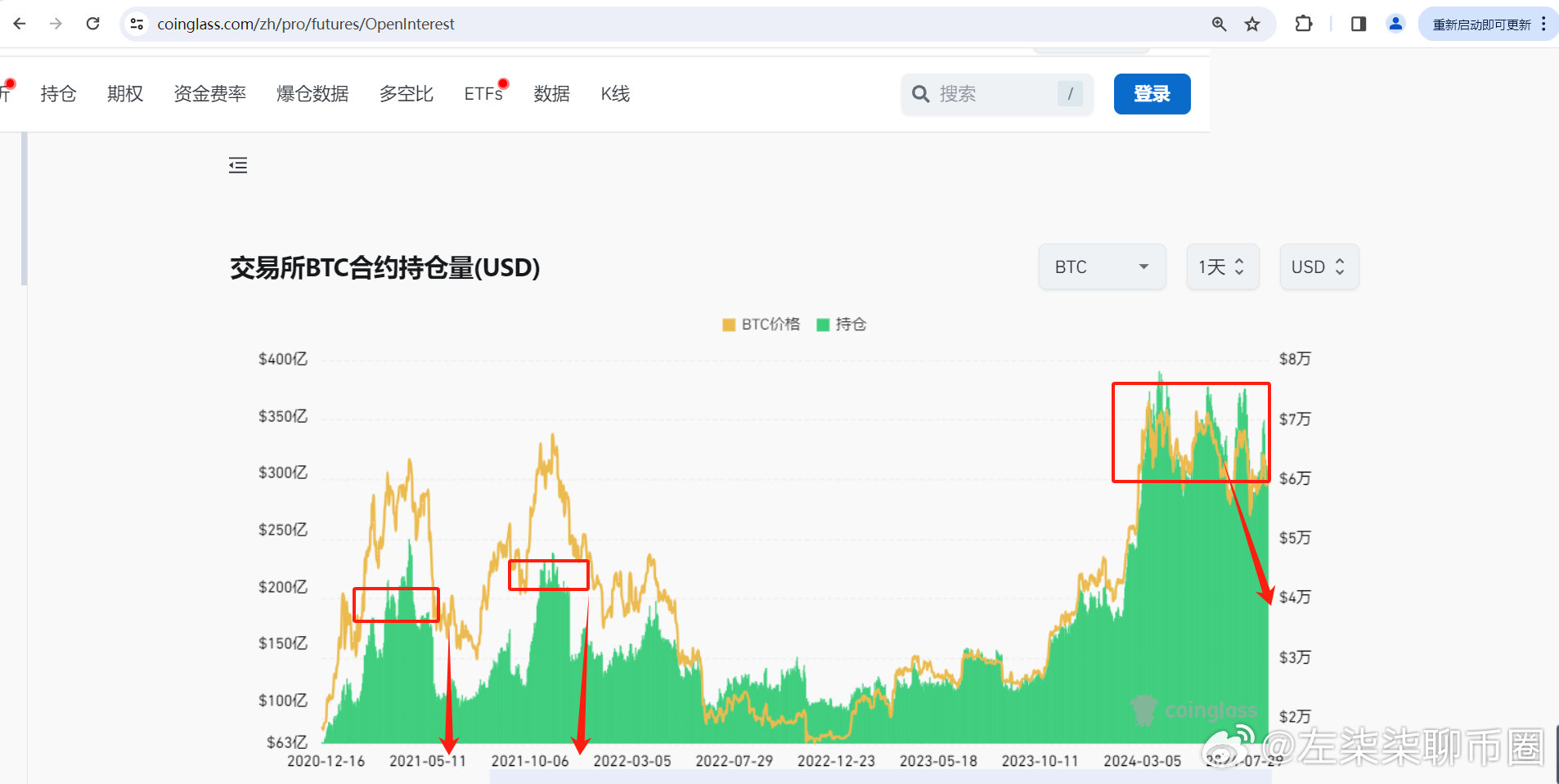Click the 登录 login button
Viewport: 1559px width, 784px height.
(x=1152, y=94)
